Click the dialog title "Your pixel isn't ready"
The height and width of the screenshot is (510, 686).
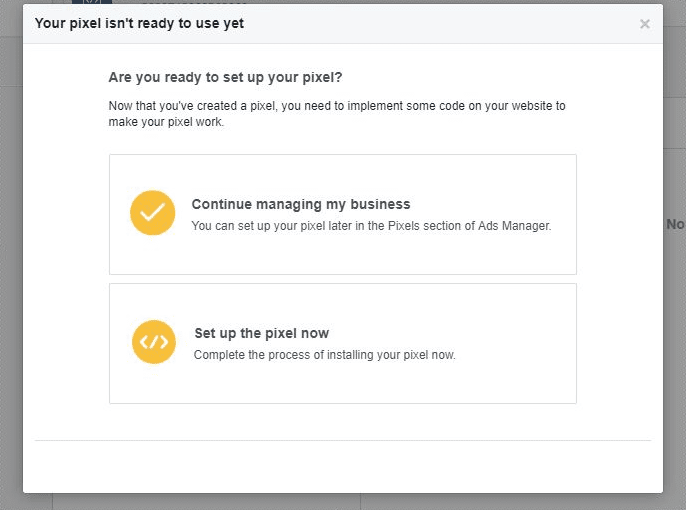click(x=139, y=23)
